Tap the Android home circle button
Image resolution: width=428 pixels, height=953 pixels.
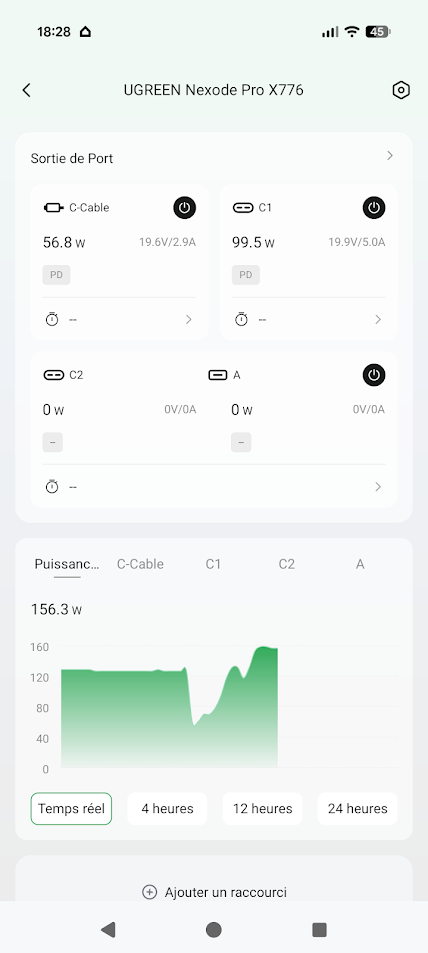tap(213, 929)
